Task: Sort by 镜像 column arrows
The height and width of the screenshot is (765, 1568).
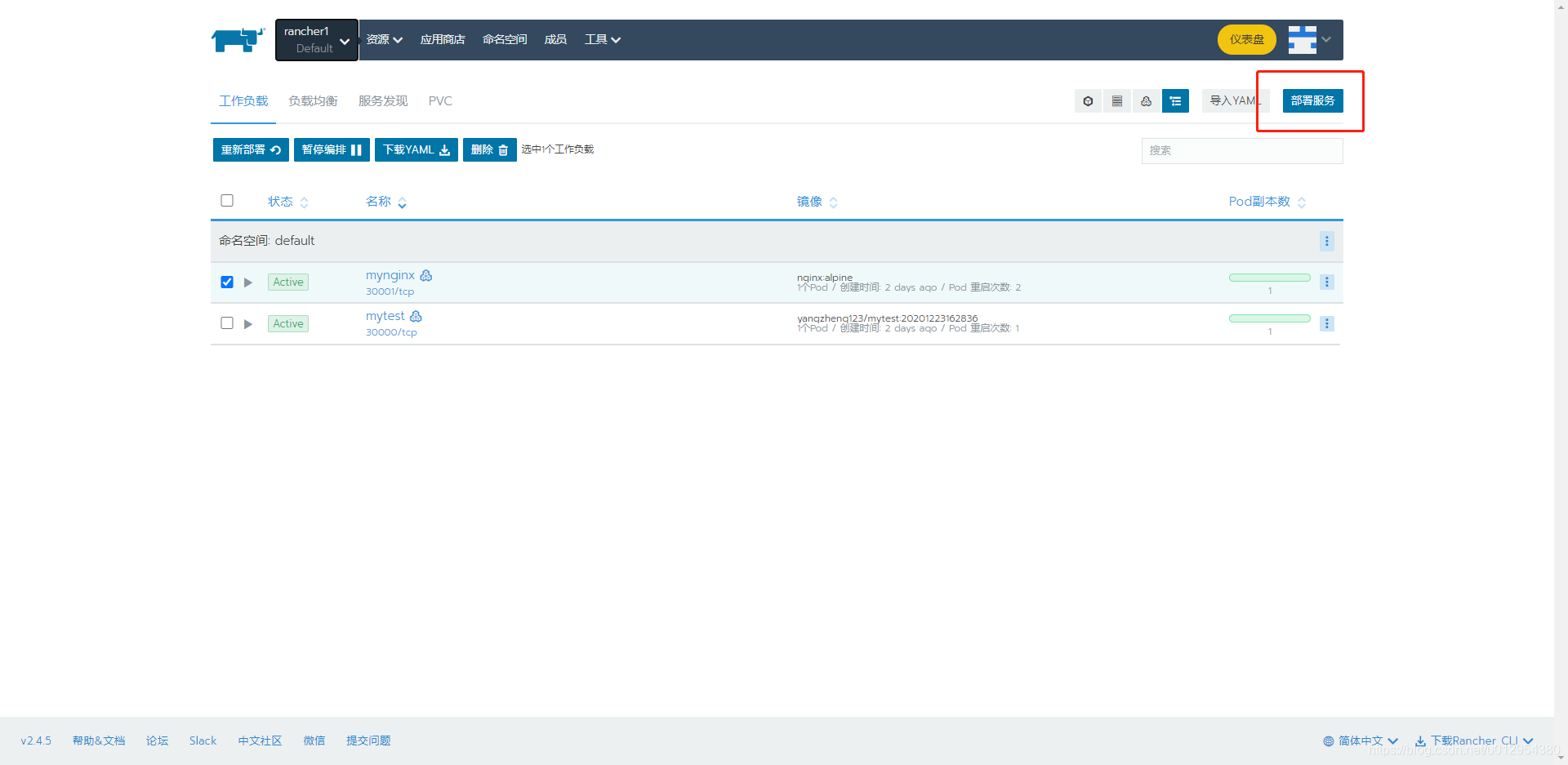Action: [833, 202]
